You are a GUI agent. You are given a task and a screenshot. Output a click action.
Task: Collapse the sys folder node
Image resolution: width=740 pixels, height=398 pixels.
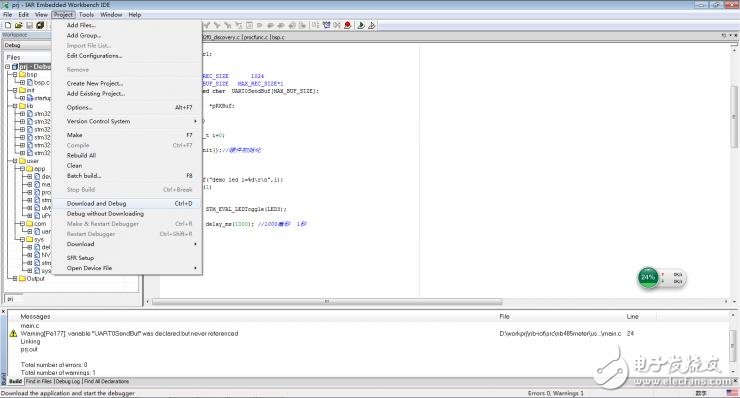click(23, 239)
